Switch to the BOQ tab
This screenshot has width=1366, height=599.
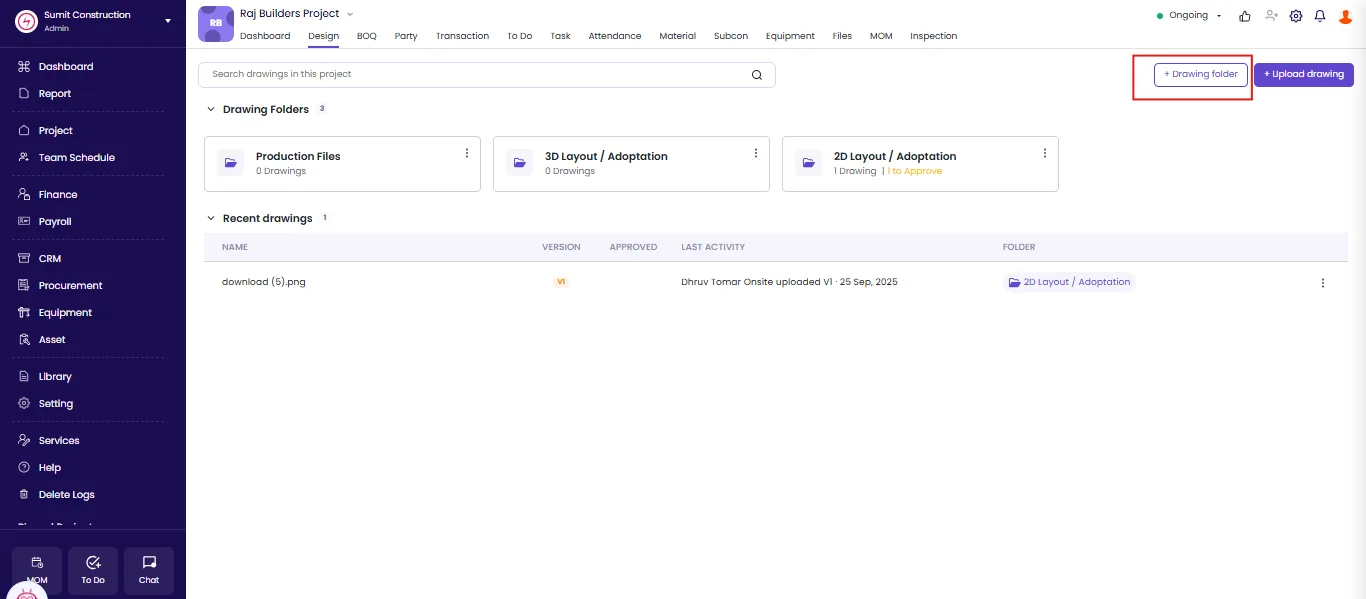pos(367,36)
